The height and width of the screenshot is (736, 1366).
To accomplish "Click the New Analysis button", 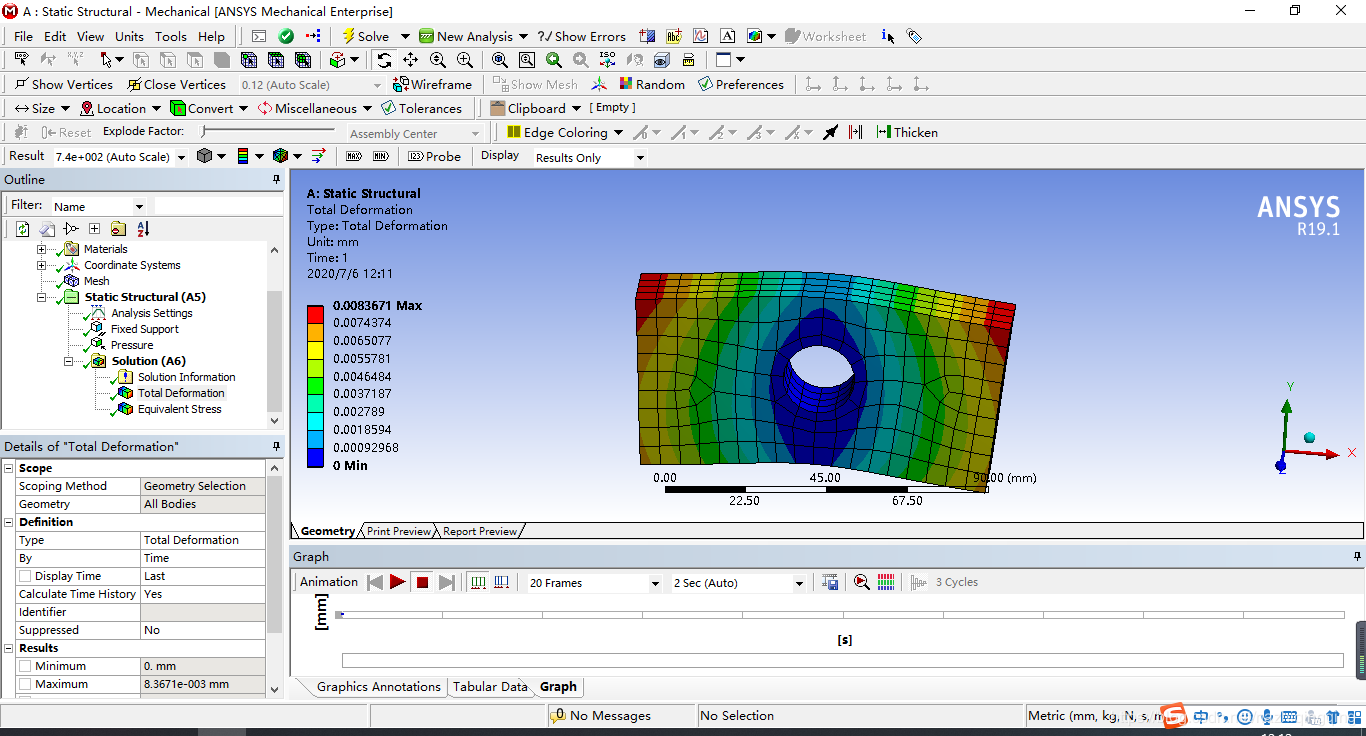I will coord(473,36).
